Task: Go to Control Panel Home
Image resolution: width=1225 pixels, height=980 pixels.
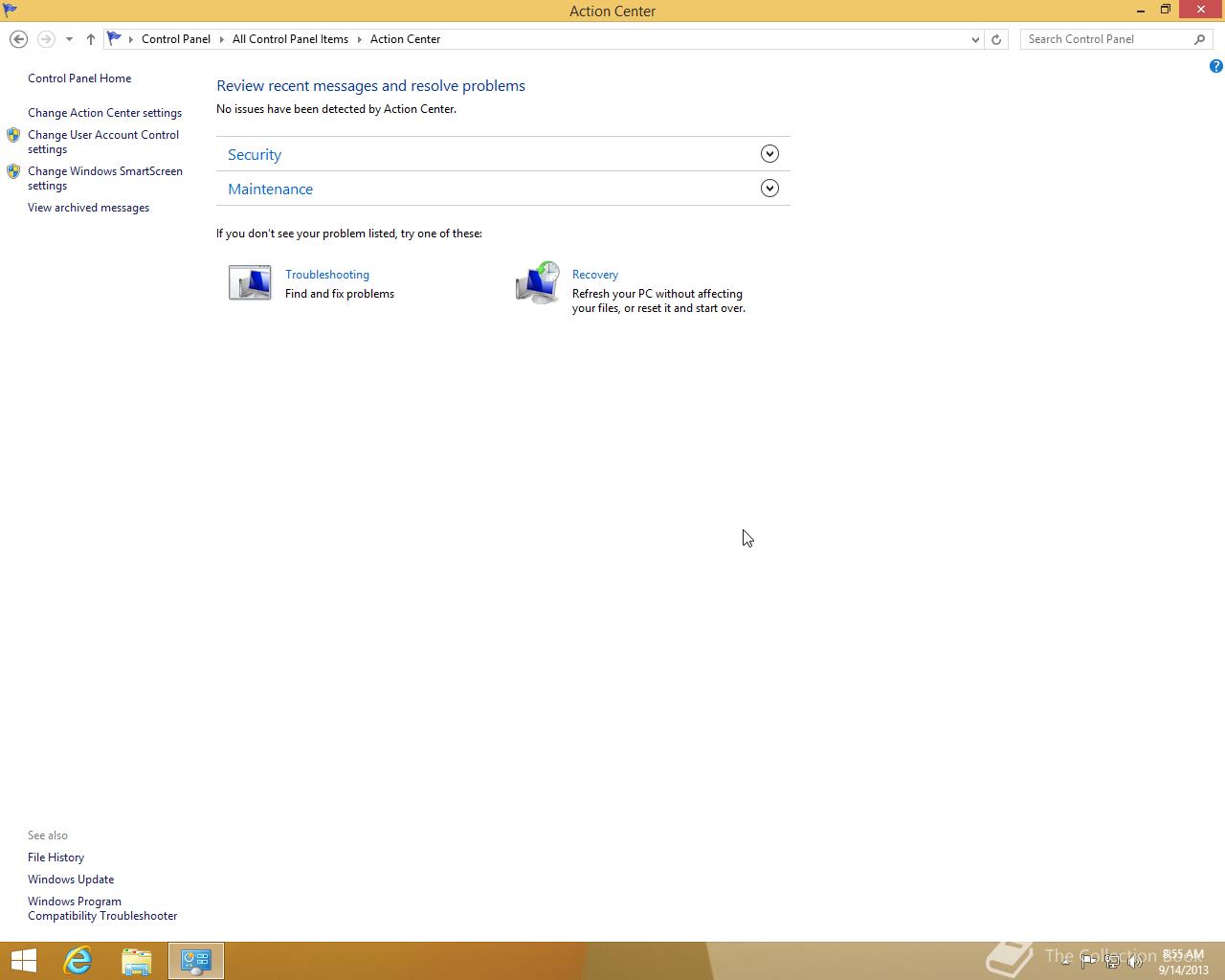Action: tap(79, 78)
